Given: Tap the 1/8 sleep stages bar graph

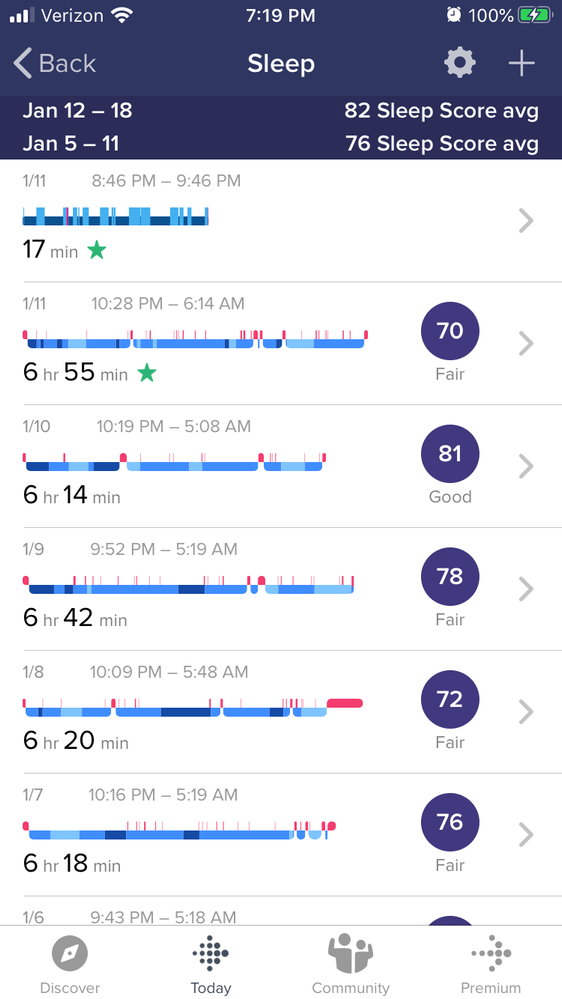Looking at the screenshot, I should [x=193, y=707].
